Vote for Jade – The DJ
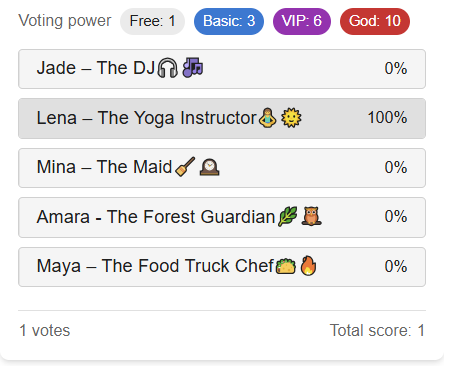 (x=222, y=69)
